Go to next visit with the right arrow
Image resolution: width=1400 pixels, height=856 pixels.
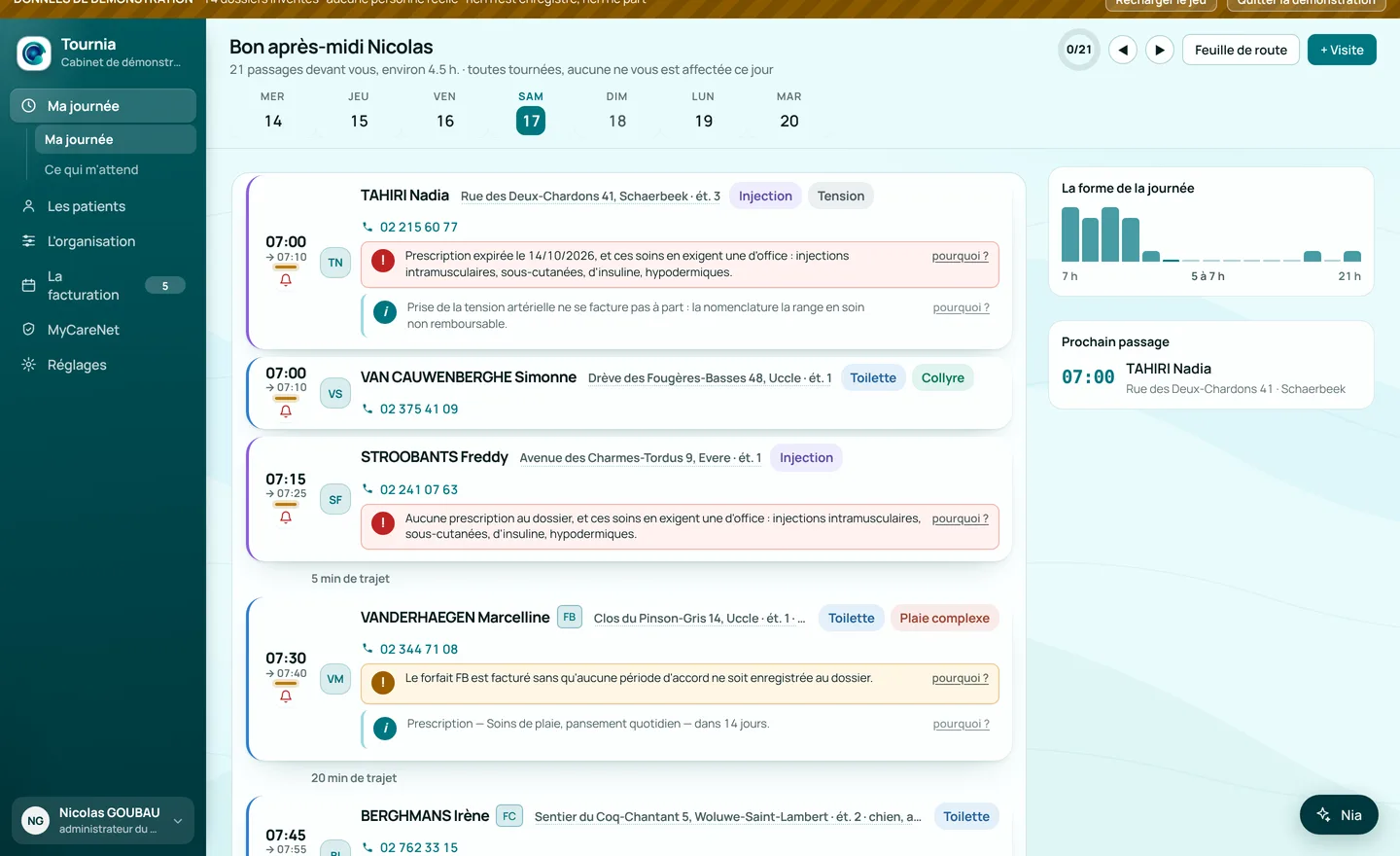(x=1160, y=50)
